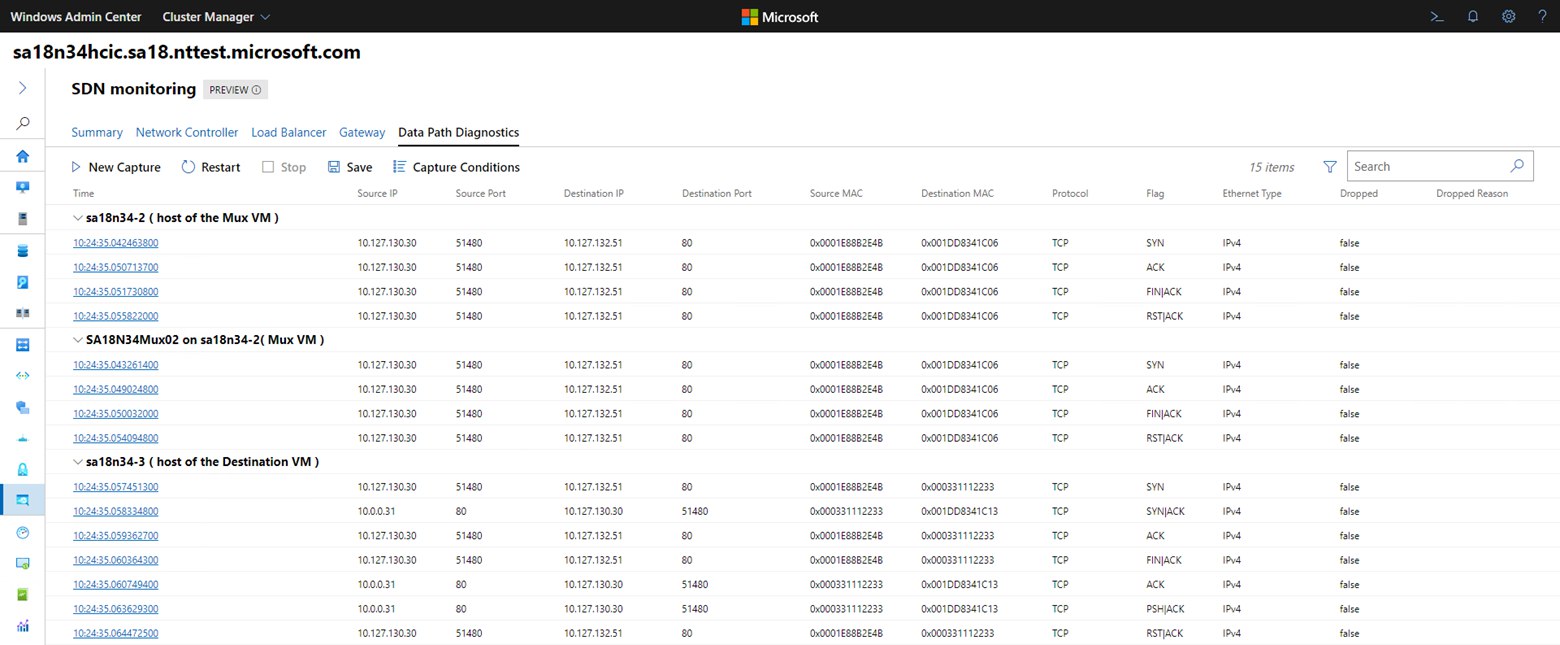
Task: Click the Preview info badge
Action: point(235,90)
